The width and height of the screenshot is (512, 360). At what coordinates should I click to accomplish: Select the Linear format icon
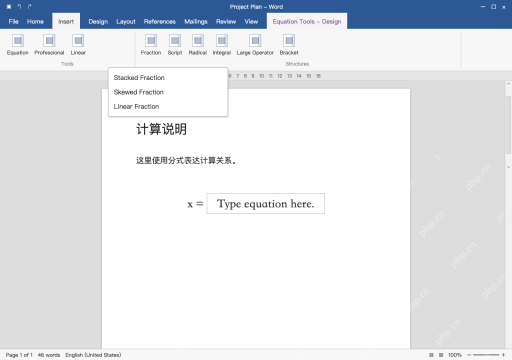78,41
